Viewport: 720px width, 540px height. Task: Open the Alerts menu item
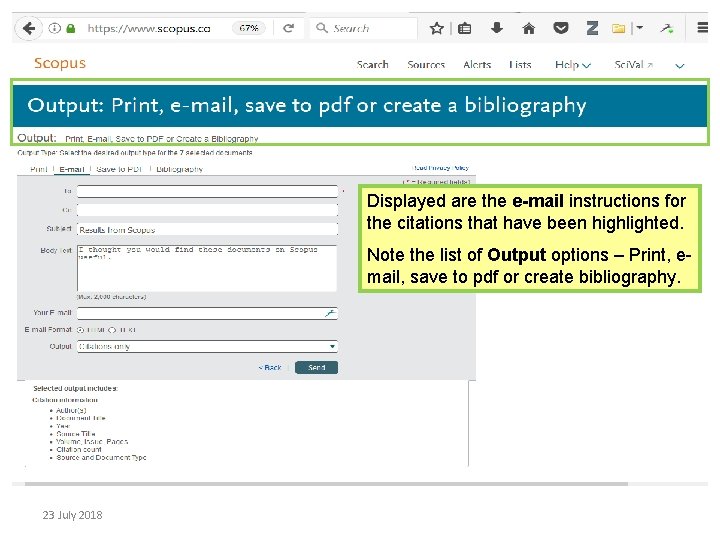click(x=477, y=65)
